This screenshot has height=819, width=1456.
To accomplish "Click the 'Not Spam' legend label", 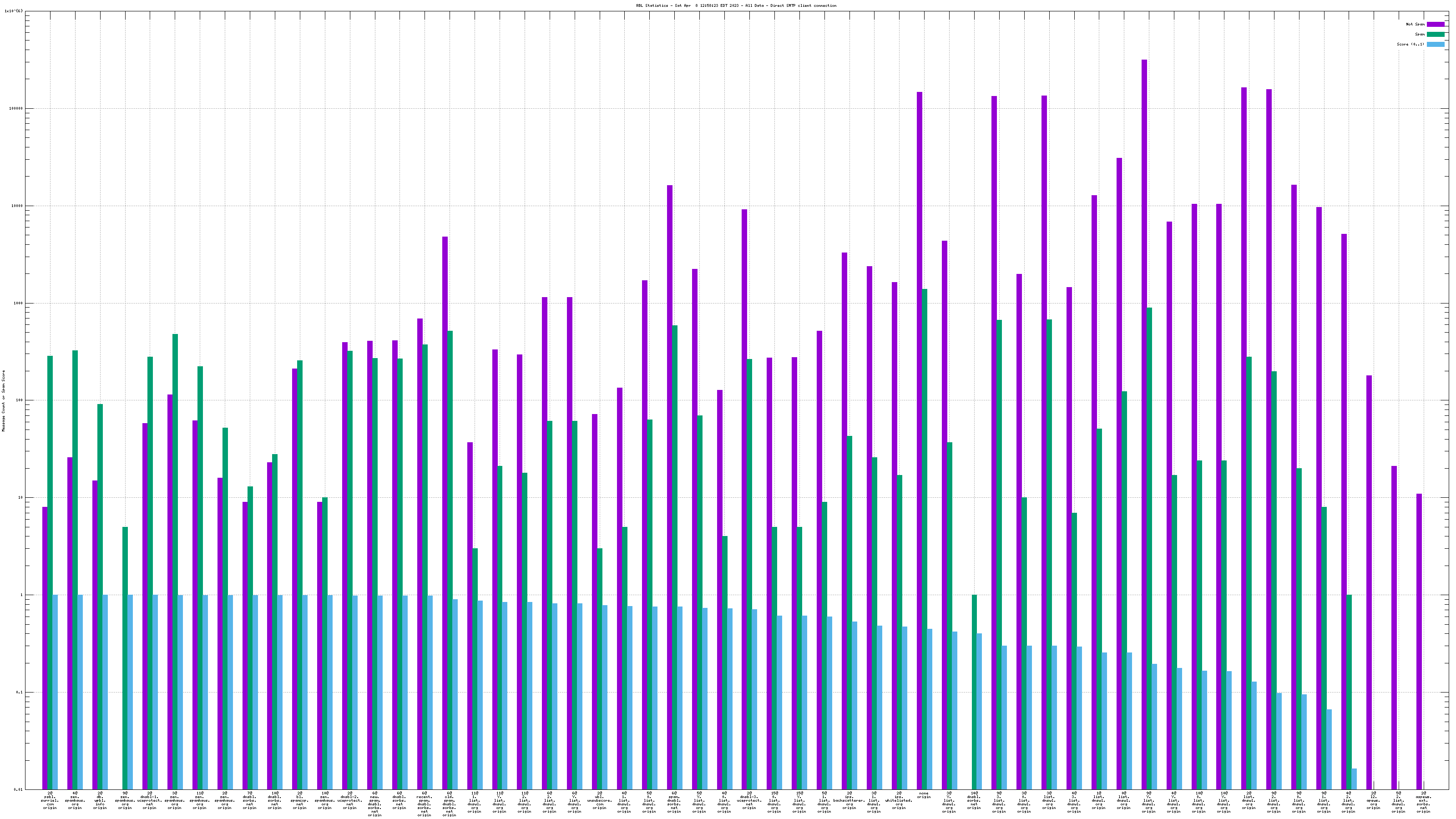I will pyautogui.click(x=1416, y=24).
